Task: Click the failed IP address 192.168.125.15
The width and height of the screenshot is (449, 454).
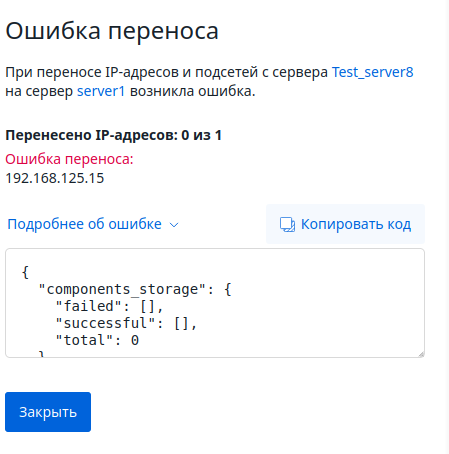Action: tap(55, 178)
